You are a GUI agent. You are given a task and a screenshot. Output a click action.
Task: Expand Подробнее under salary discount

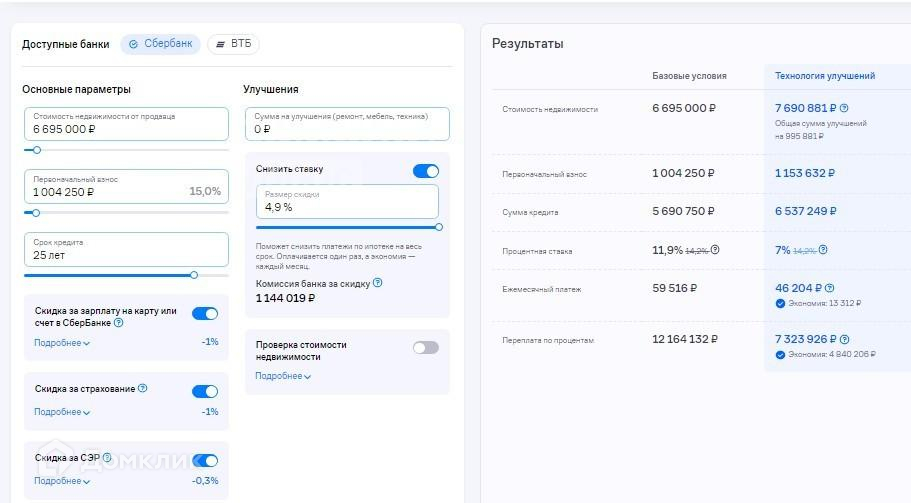62,343
